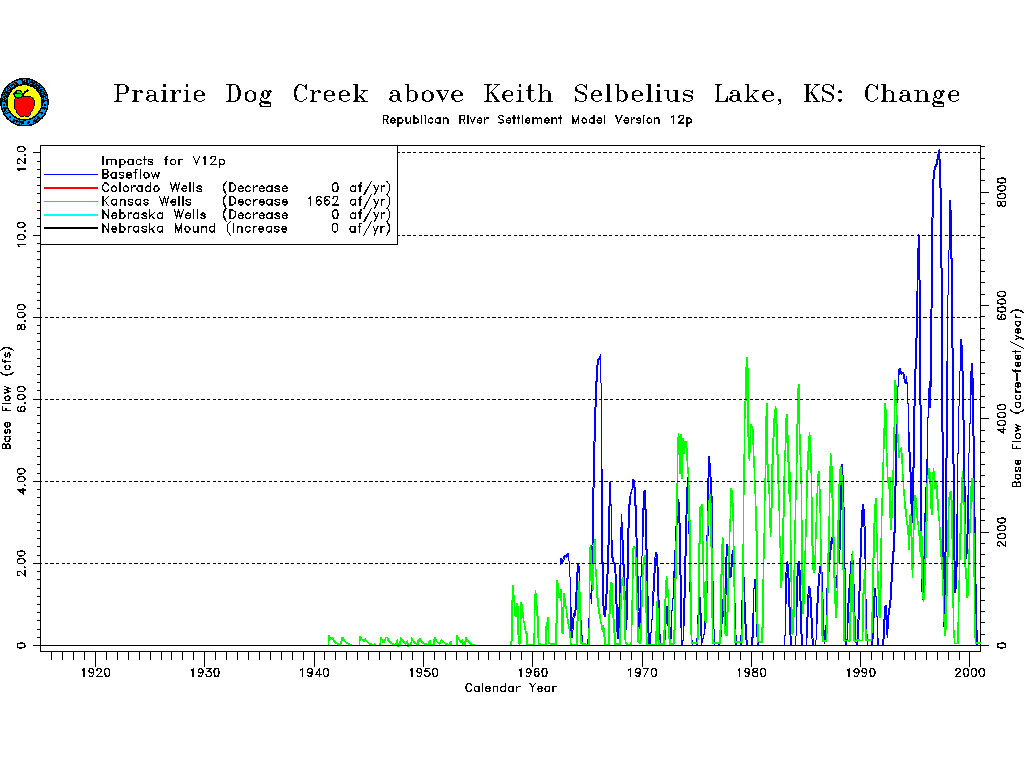Click the 2000 right axis acre-feet label
This screenshot has width=1024, height=768.
(1001, 532)
